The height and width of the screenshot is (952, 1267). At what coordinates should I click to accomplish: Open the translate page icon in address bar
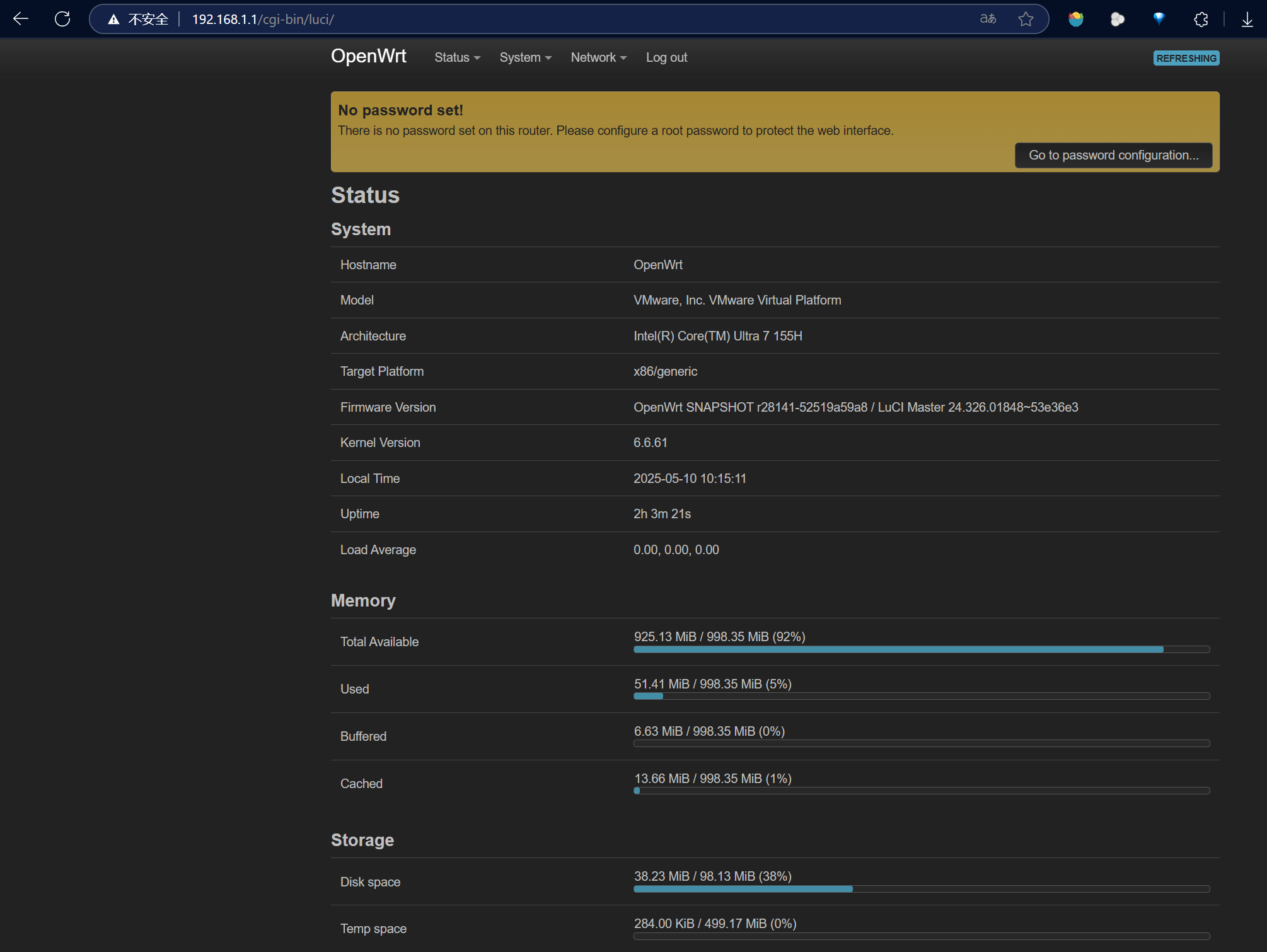[988, 19]
